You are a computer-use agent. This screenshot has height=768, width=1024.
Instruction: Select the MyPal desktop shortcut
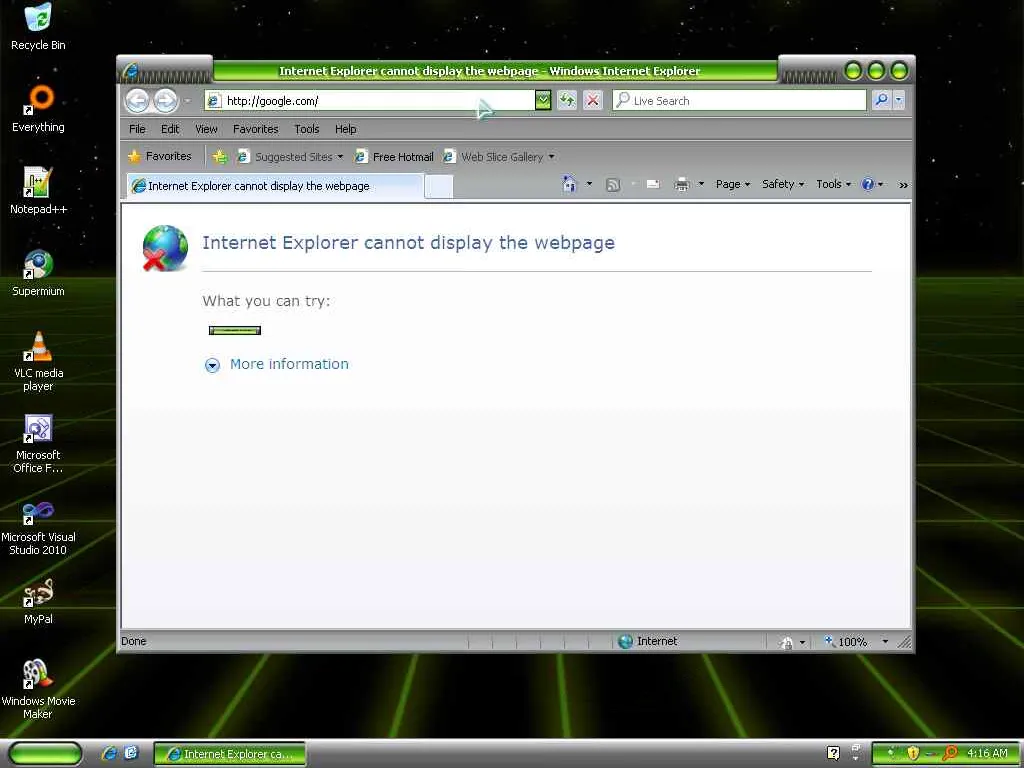tap(39, 601)
